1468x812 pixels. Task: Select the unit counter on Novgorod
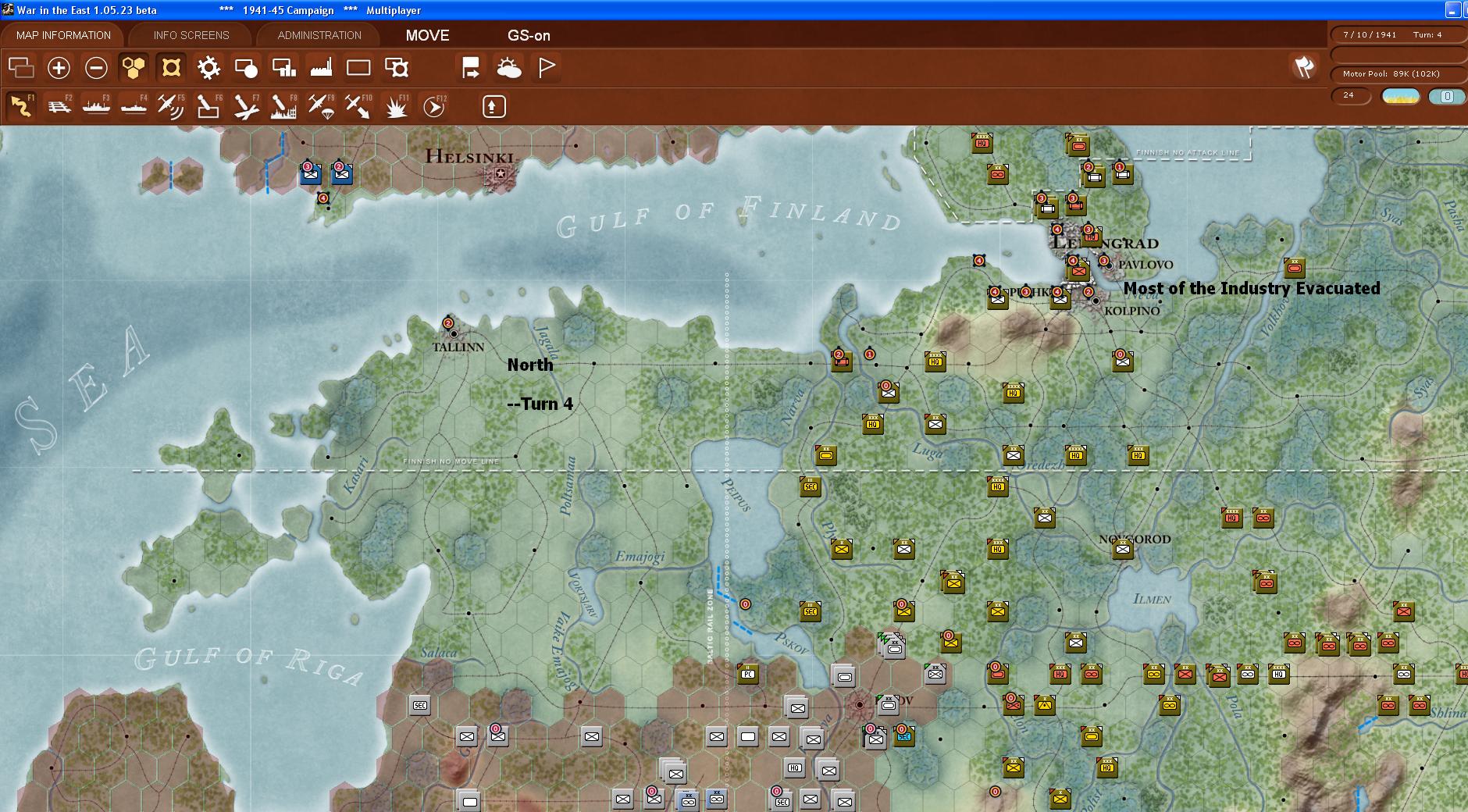click(1122, 549)
